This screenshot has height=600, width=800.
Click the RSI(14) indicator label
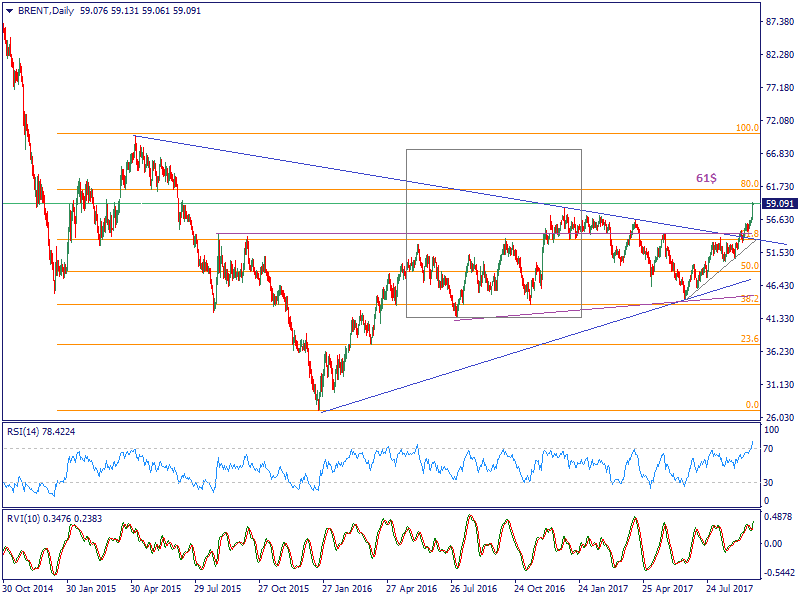pyautogui.click(x=26, y=431)
